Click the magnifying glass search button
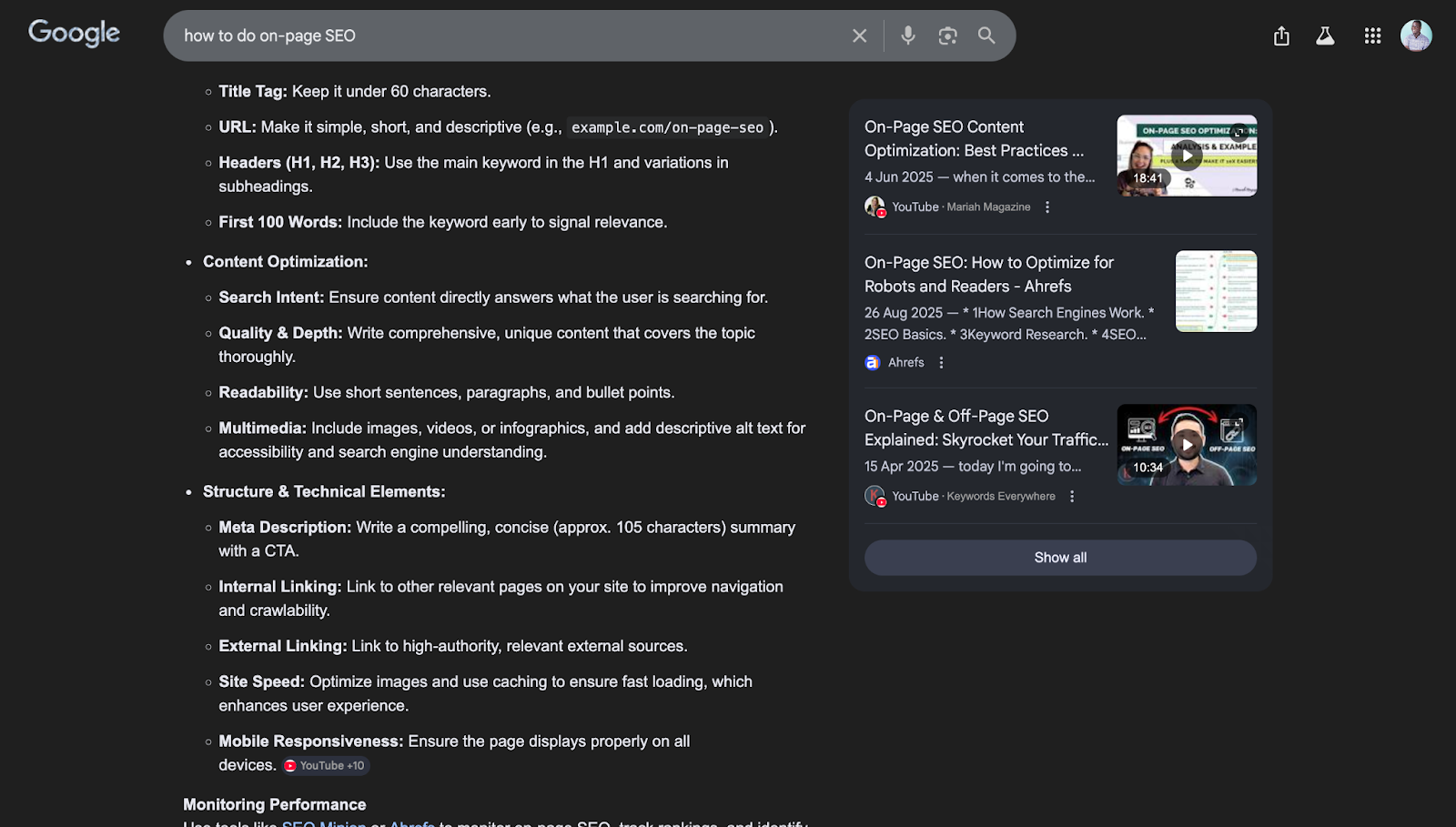 point(986,35)
